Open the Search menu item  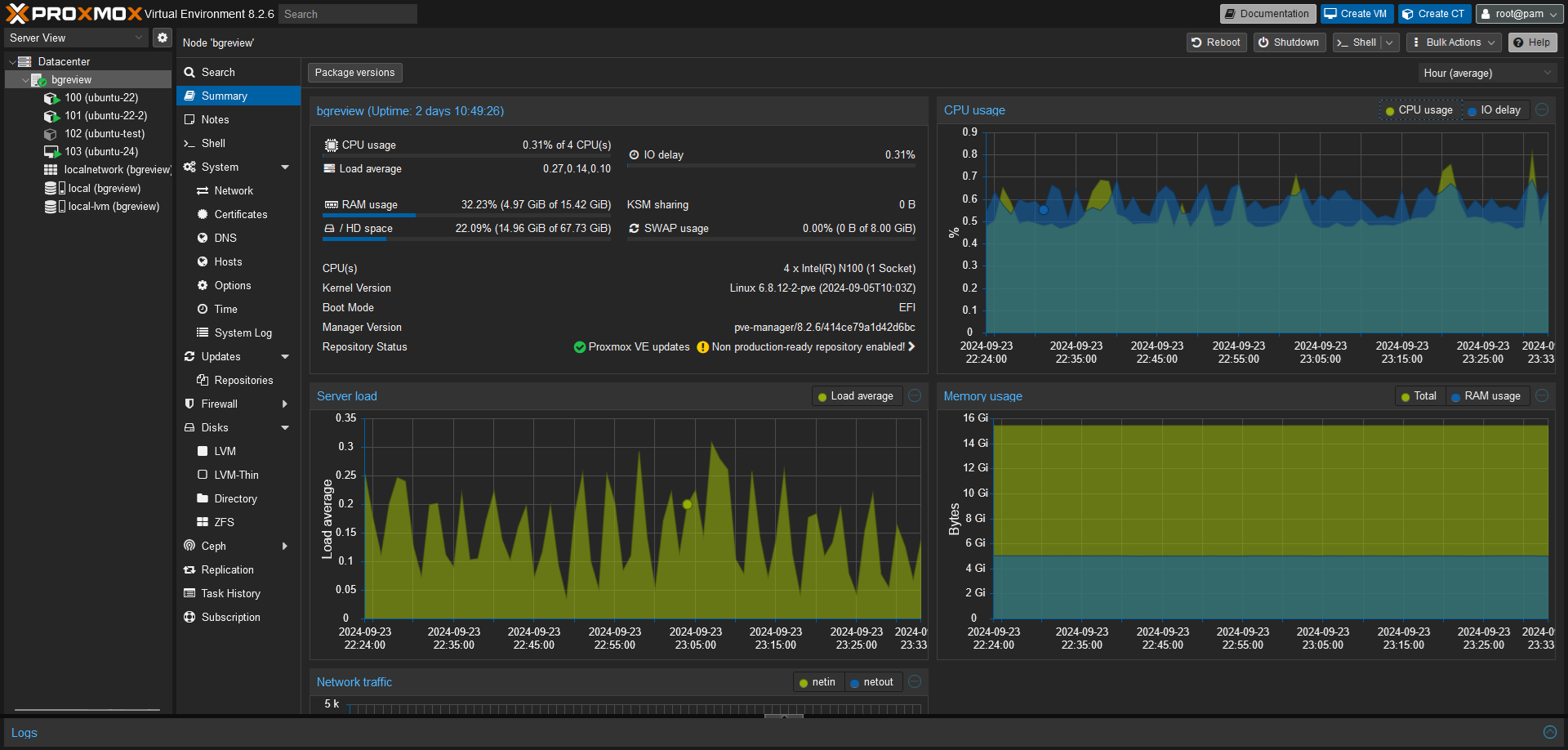(238, 72)
